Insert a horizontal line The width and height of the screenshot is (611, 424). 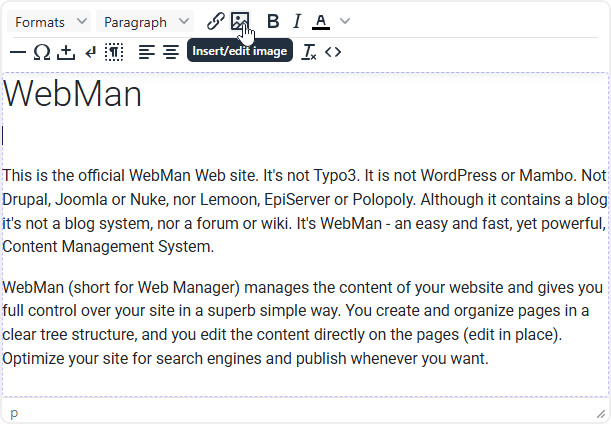17,52
